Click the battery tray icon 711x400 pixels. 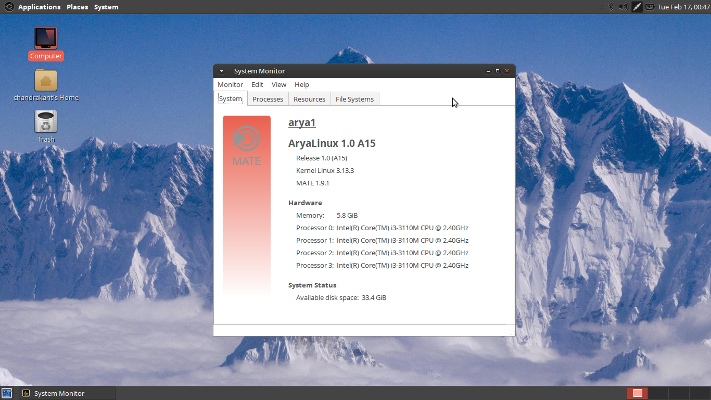pos(651,6)
